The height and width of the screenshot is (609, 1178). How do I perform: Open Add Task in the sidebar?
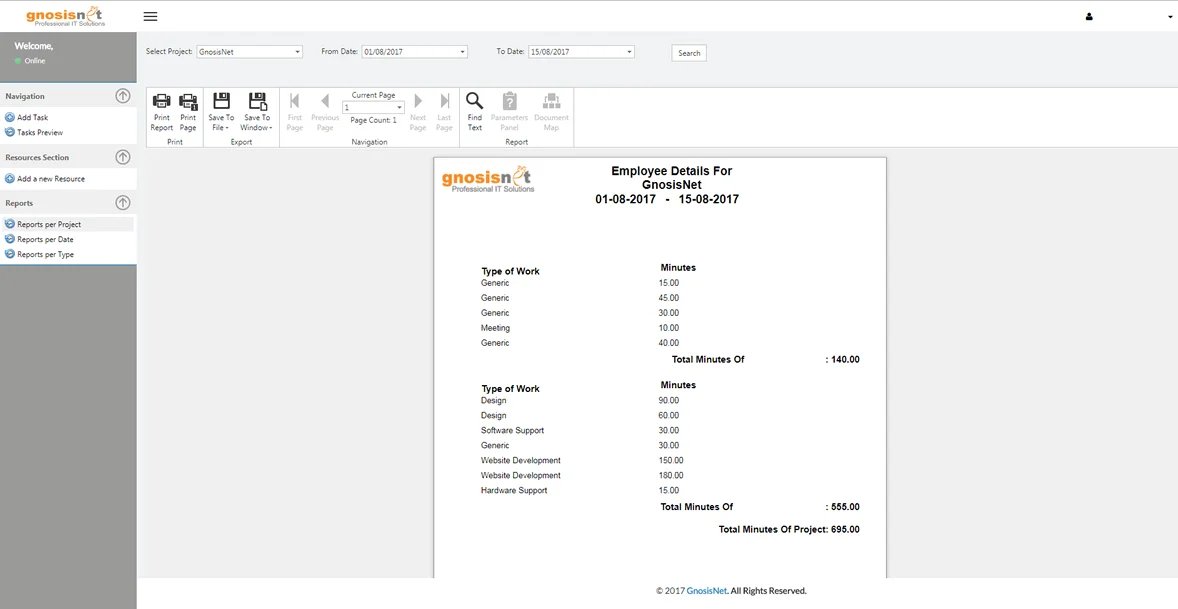pyautogui.click(x=32, y=117)
